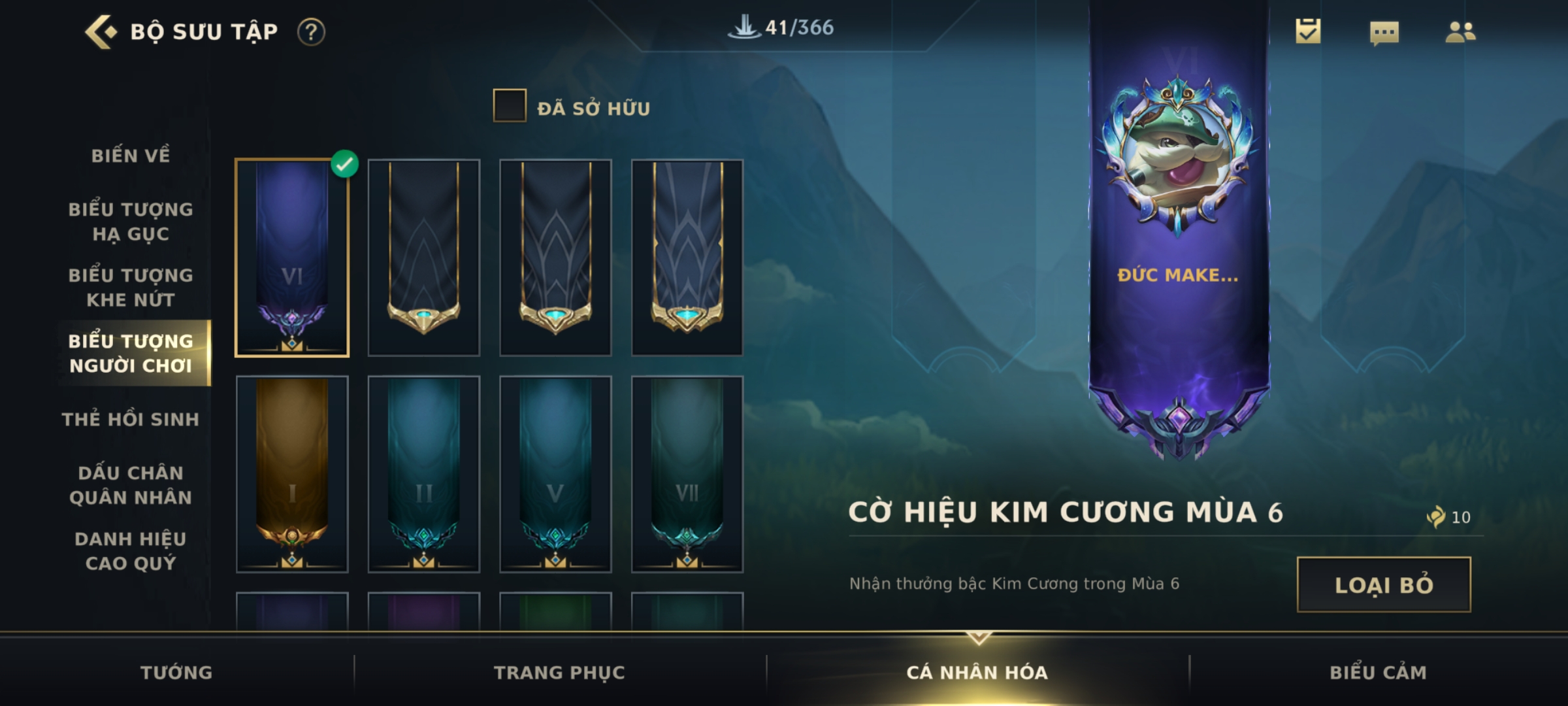Select the banner marked VI with checkmark
Viewport: 1568px width, 706px height.
click(x=292, y=258)
